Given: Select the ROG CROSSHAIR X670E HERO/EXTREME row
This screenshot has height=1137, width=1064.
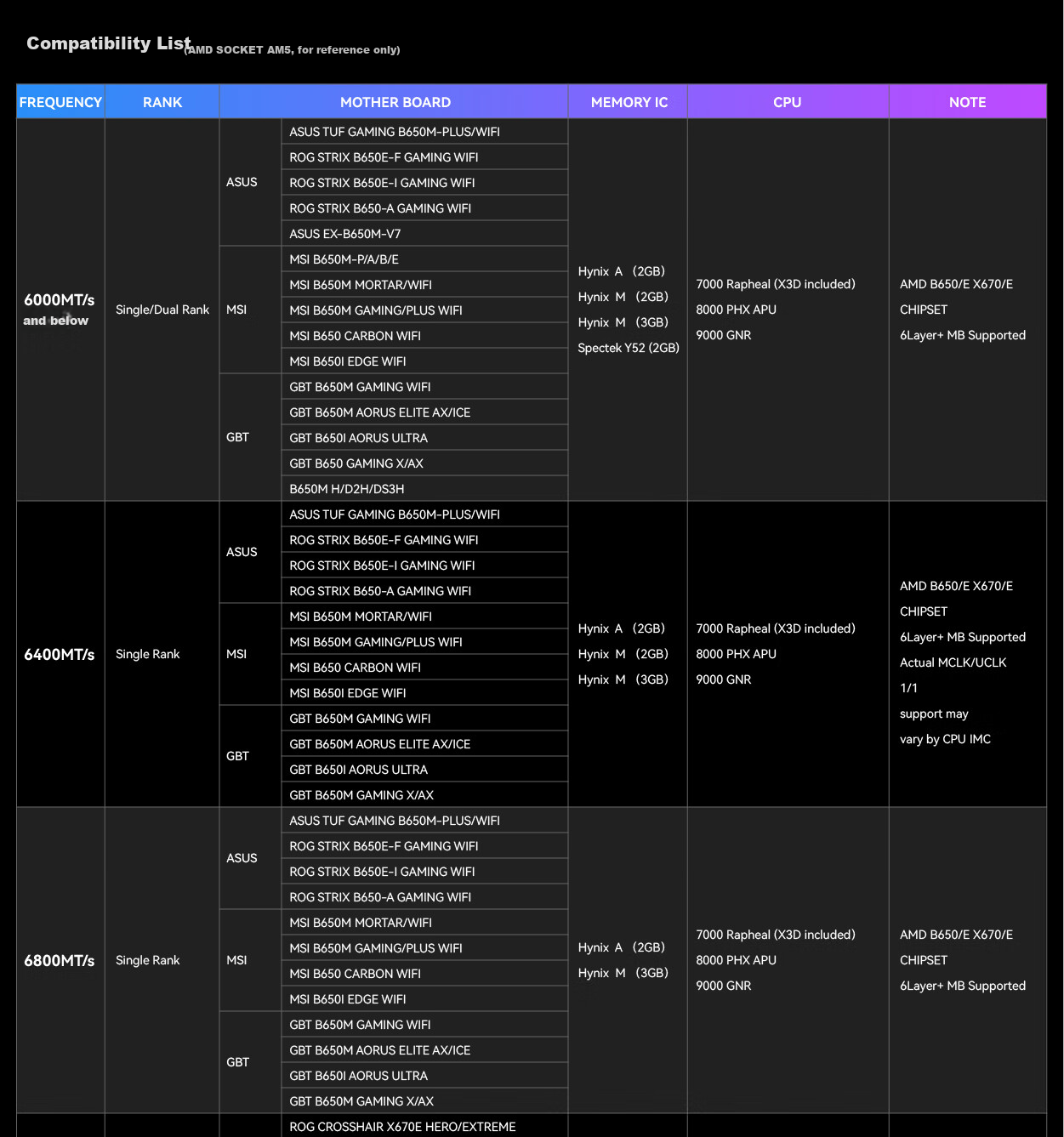Looking at the screenshot, I should (x=424, y=1126).
